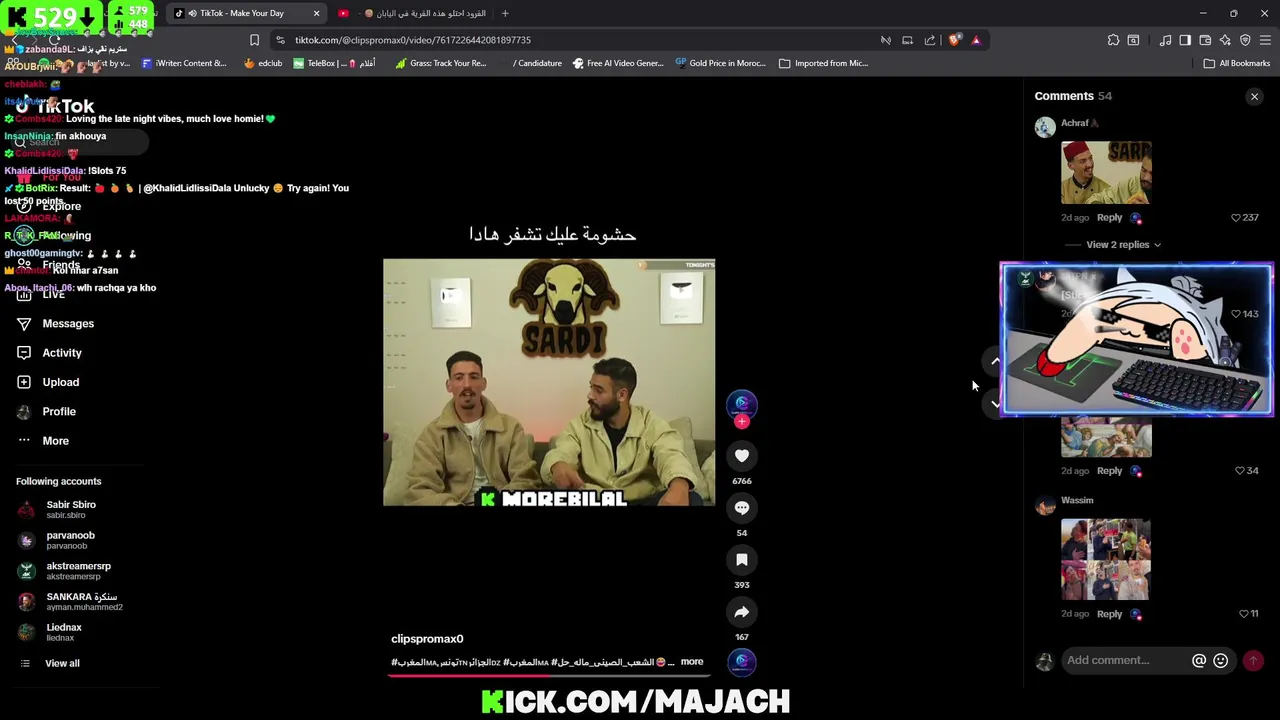
Task: Open Wassim's commenter avatar
Action: point(1045,505)
